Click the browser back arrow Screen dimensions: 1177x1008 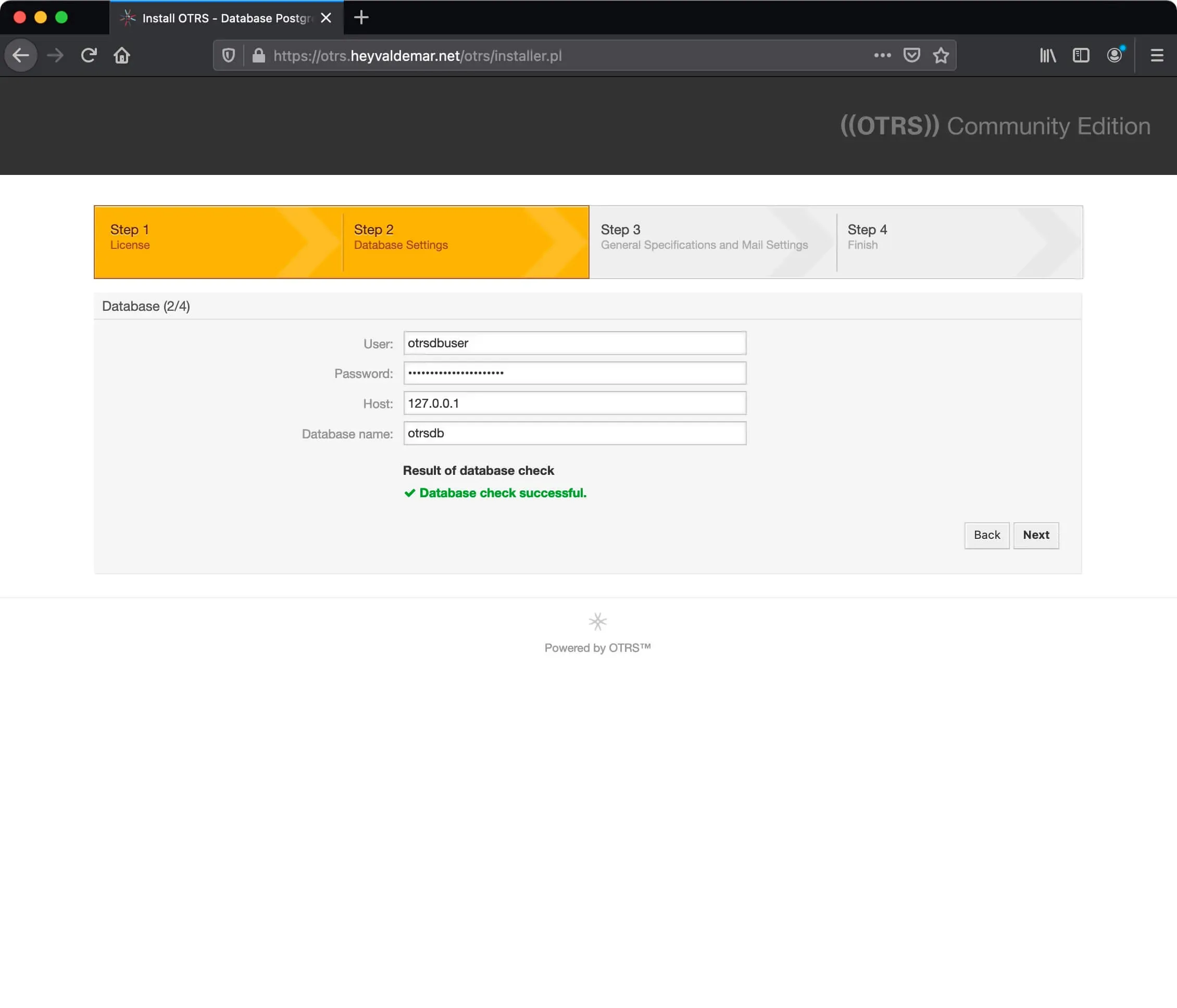[21, 55]
